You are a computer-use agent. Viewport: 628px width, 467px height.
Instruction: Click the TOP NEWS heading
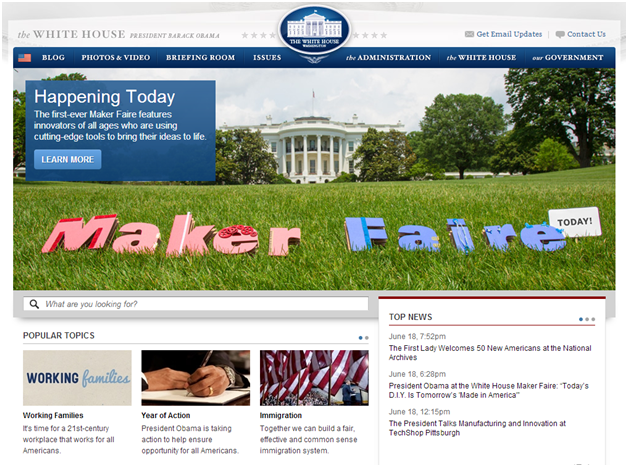click(x=411, y=317)
